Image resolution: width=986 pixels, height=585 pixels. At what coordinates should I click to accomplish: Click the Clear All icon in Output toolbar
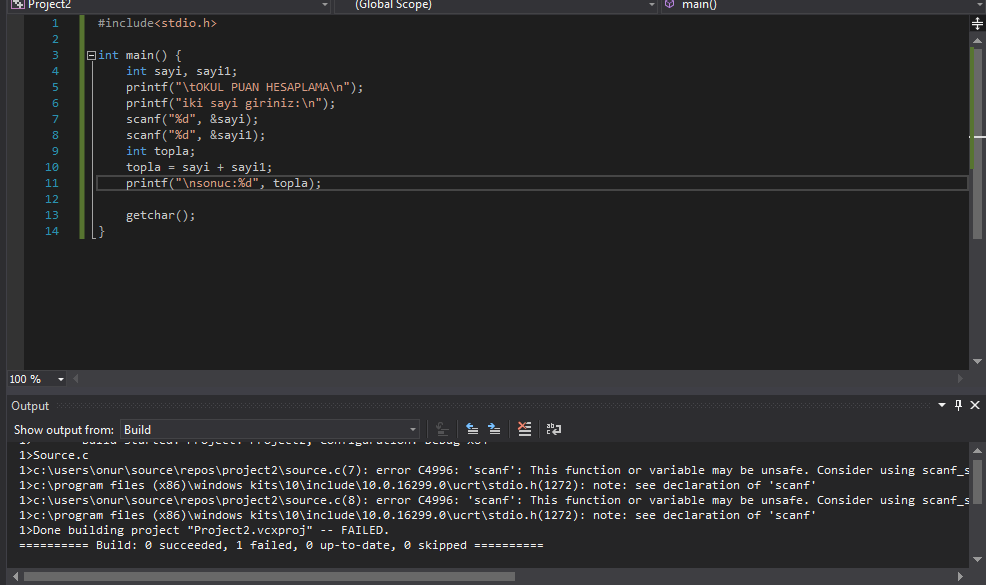(525, 428)
